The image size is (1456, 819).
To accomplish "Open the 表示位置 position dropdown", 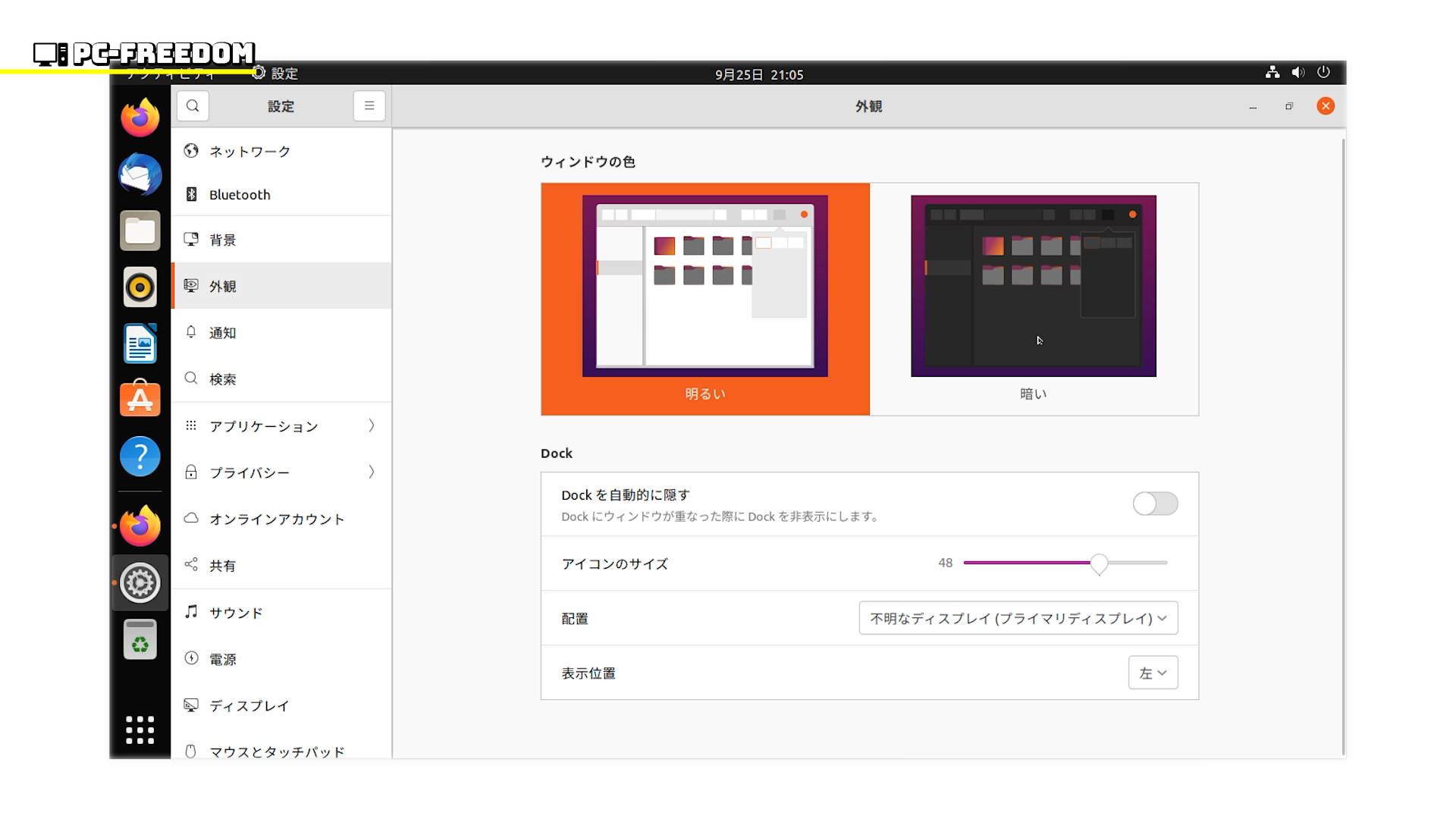I will coord(1153,673).
